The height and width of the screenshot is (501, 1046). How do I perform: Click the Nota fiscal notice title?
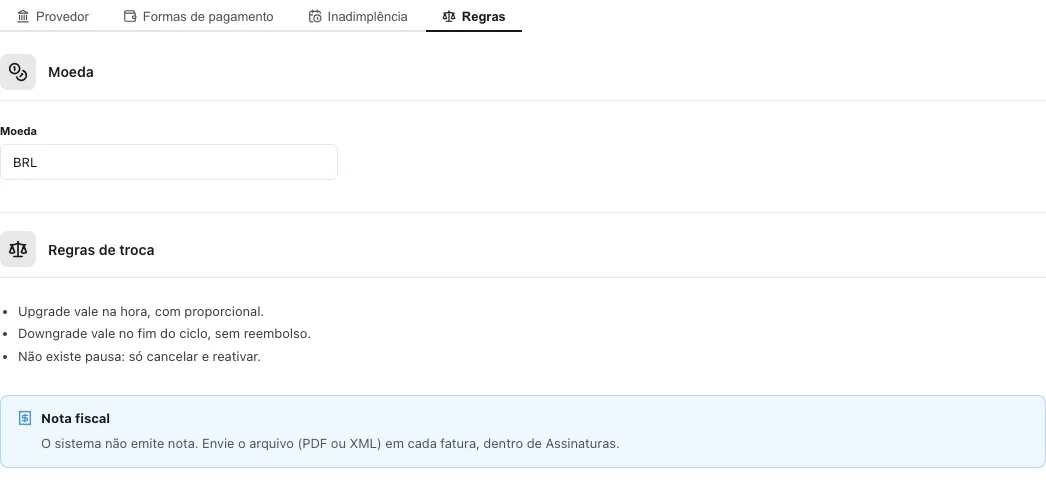point(75,418)
